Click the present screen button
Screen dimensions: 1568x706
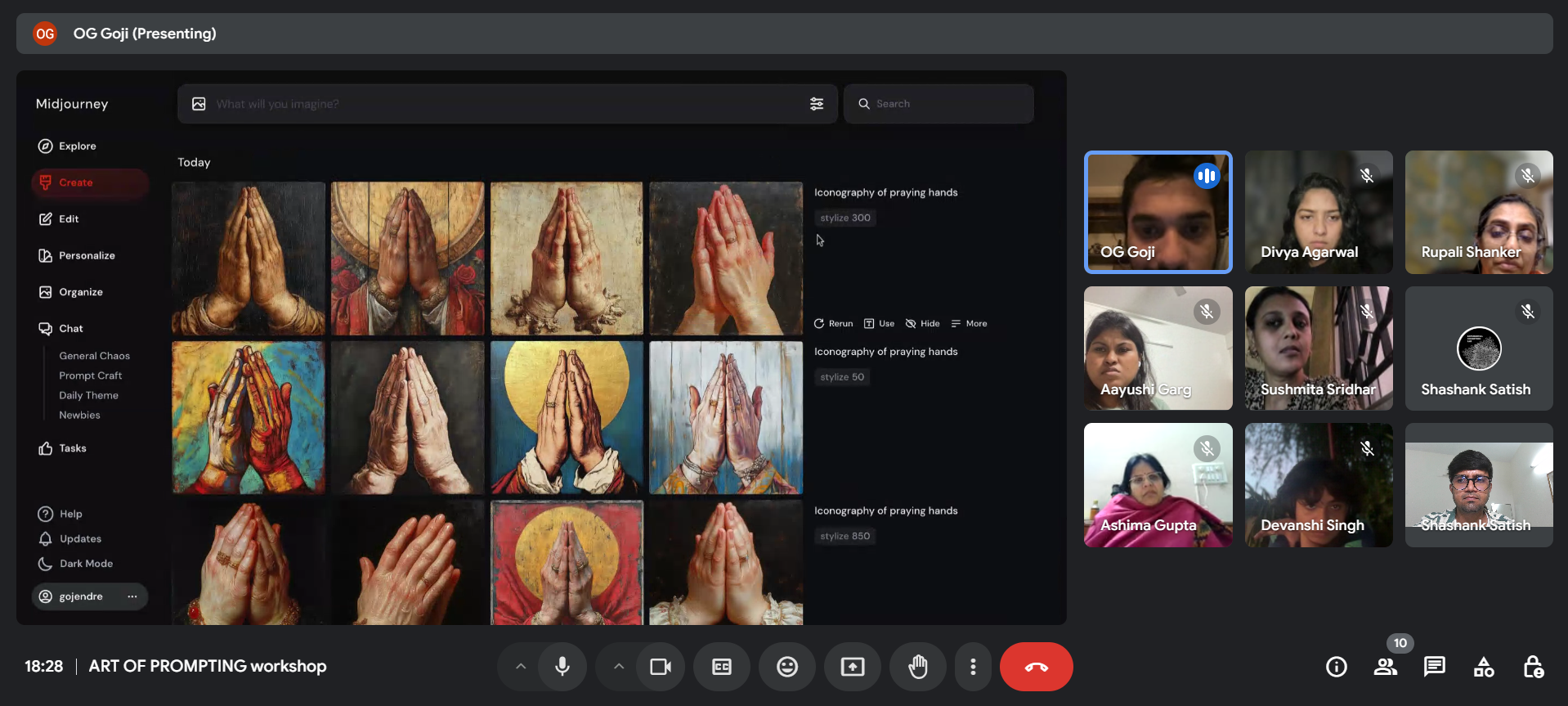[853, 667]
